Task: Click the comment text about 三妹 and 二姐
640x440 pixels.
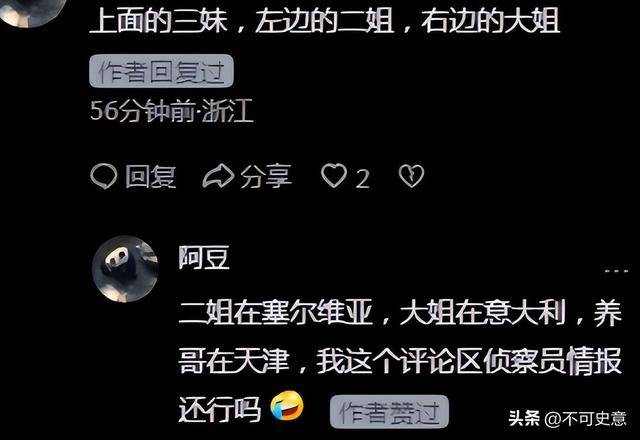Action: tap(324, 21)
